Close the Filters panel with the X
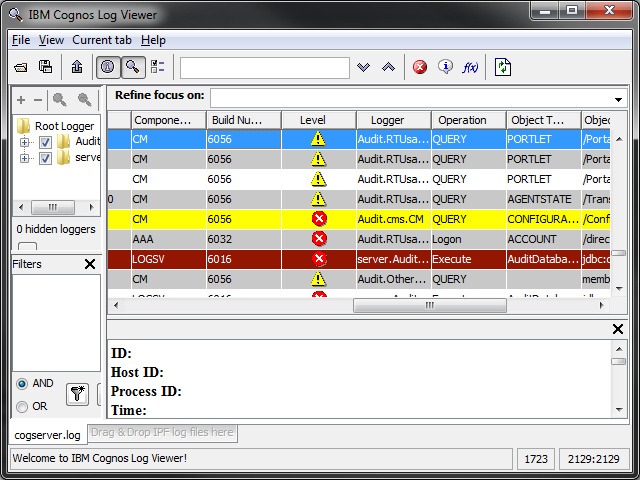 click(x=90, y=264)
